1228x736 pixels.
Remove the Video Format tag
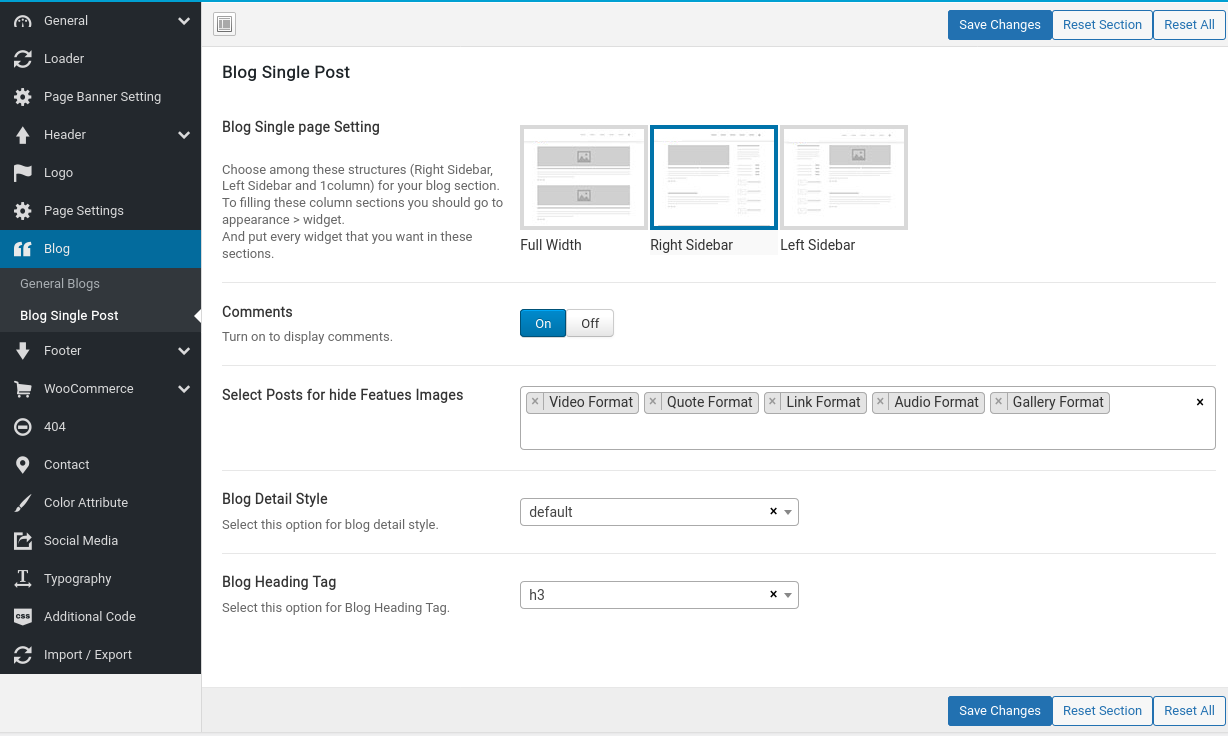click(535, 402)
